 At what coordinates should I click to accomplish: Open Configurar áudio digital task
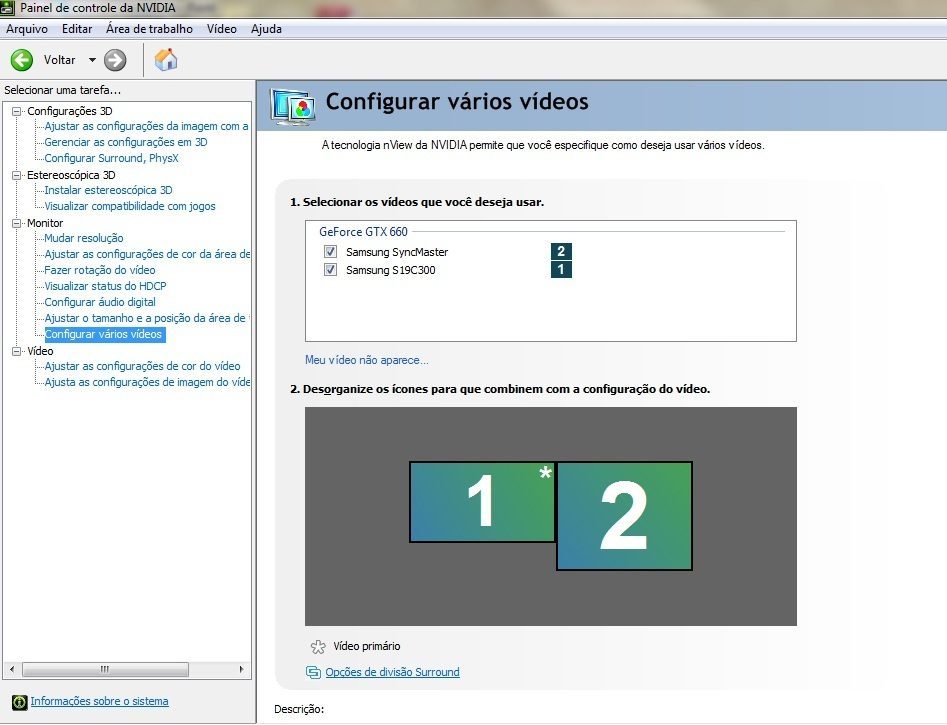(100, 302)
